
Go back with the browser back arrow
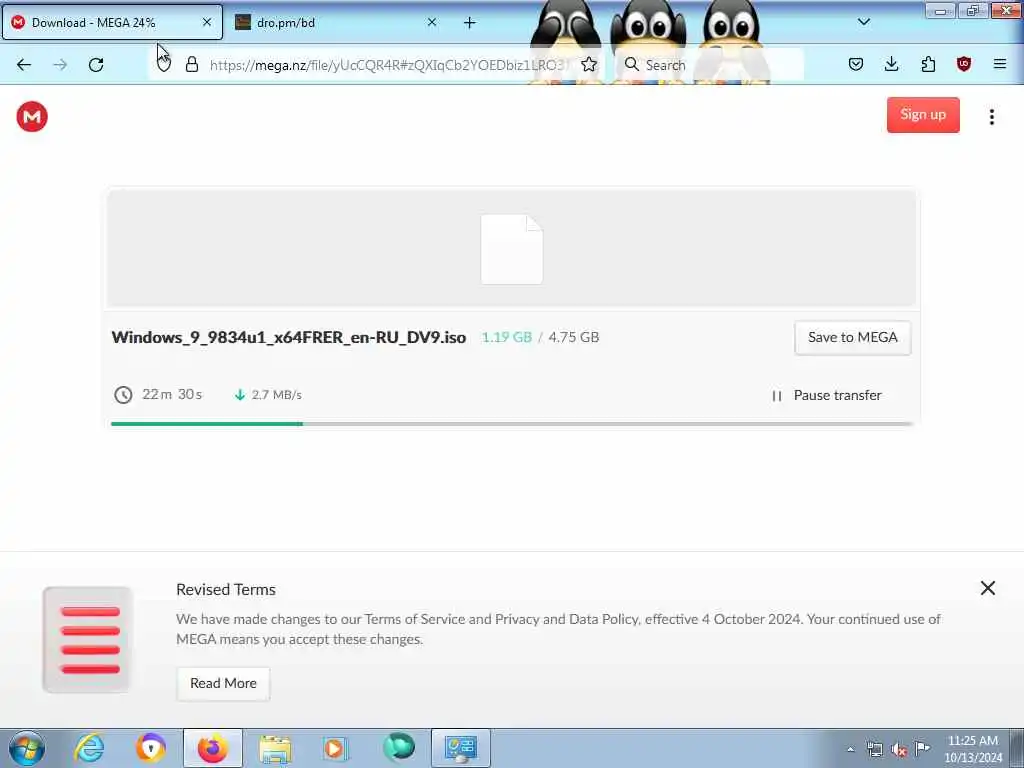[x=24, y=65]
